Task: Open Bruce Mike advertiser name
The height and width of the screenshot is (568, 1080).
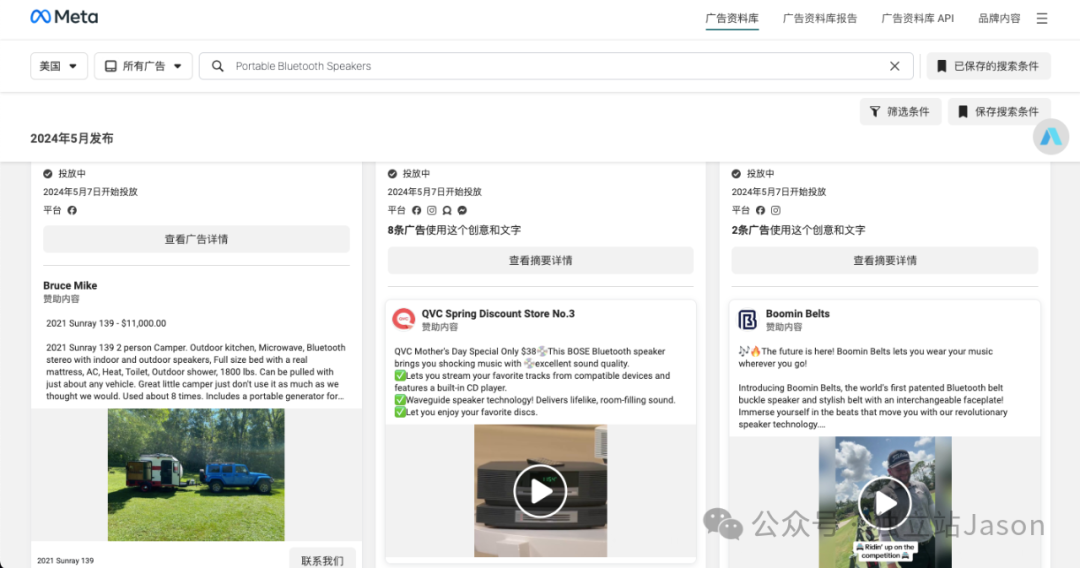Action: tap(70, 285)
